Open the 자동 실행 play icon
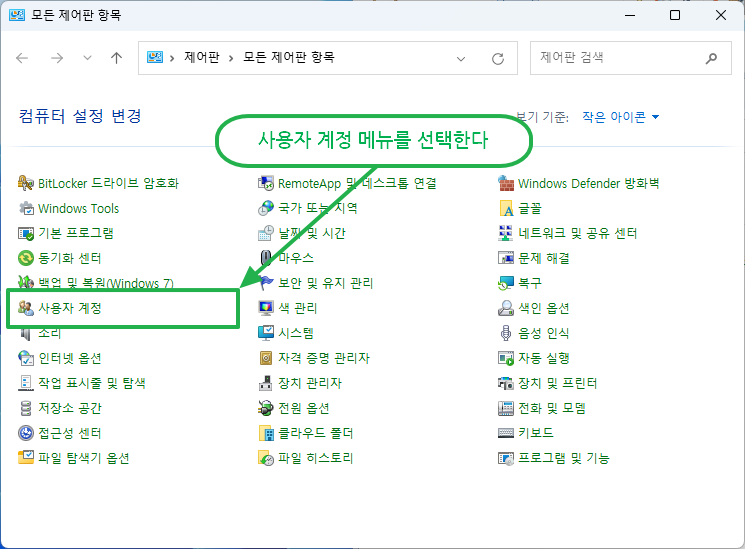This screenshot has width=745, height=549. pyautogui.click(x=506, y=358)
